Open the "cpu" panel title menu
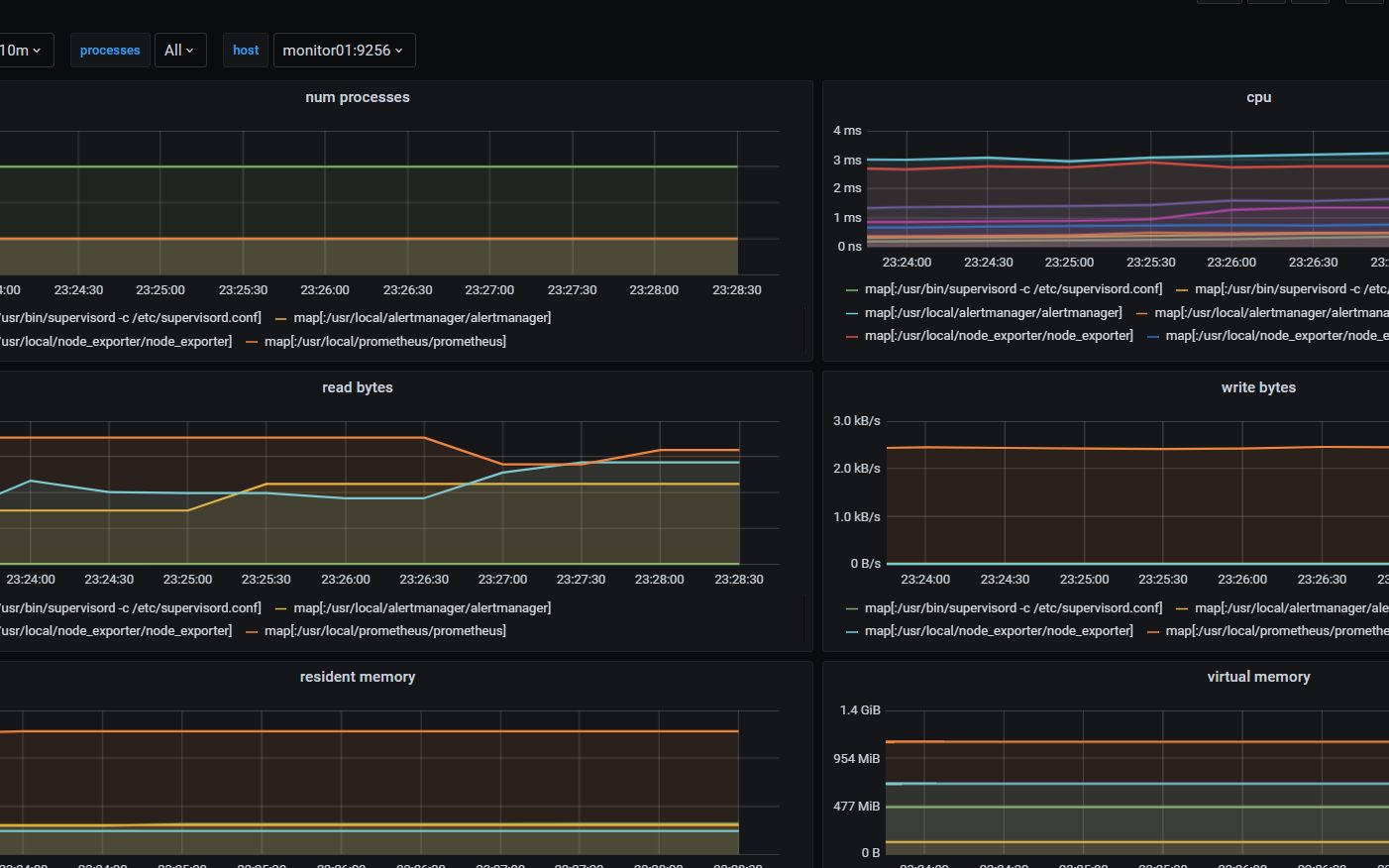 (1258, 97)
